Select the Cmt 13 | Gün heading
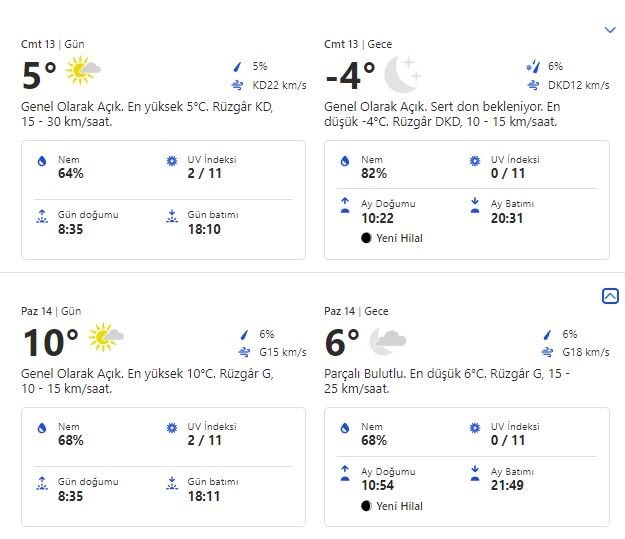This screenshot has width=625, height=539. [53, 44]
